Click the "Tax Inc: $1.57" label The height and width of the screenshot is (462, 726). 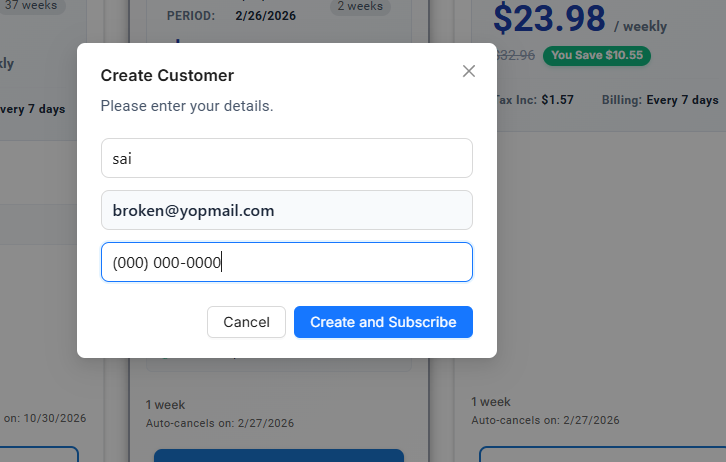(x=534, y=100)
